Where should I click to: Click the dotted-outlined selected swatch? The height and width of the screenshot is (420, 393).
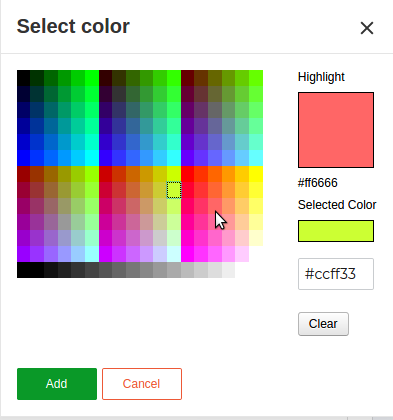(x=174, y=190)
